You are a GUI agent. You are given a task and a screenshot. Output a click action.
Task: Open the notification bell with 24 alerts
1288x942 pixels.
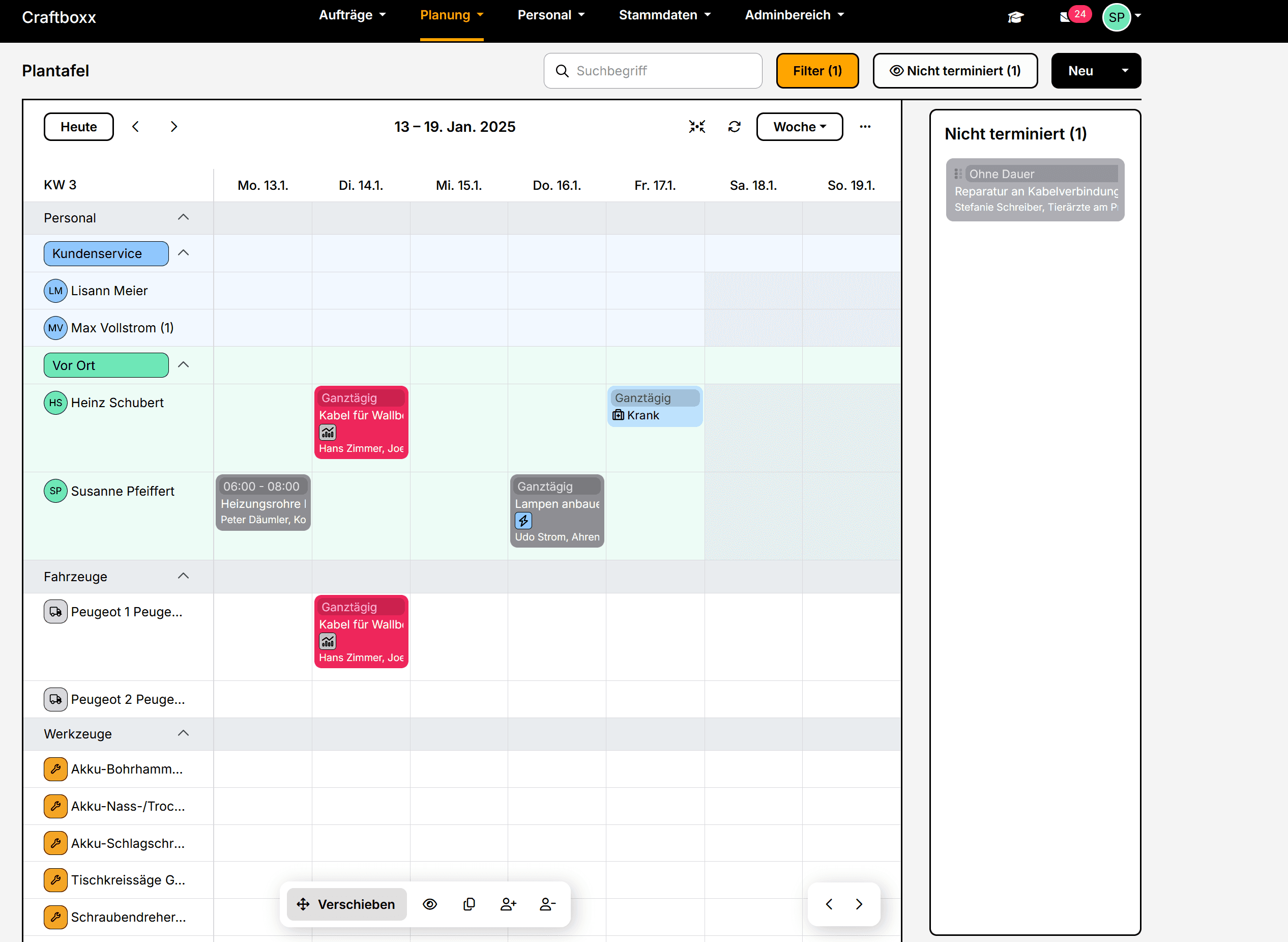pos(1069,16)
